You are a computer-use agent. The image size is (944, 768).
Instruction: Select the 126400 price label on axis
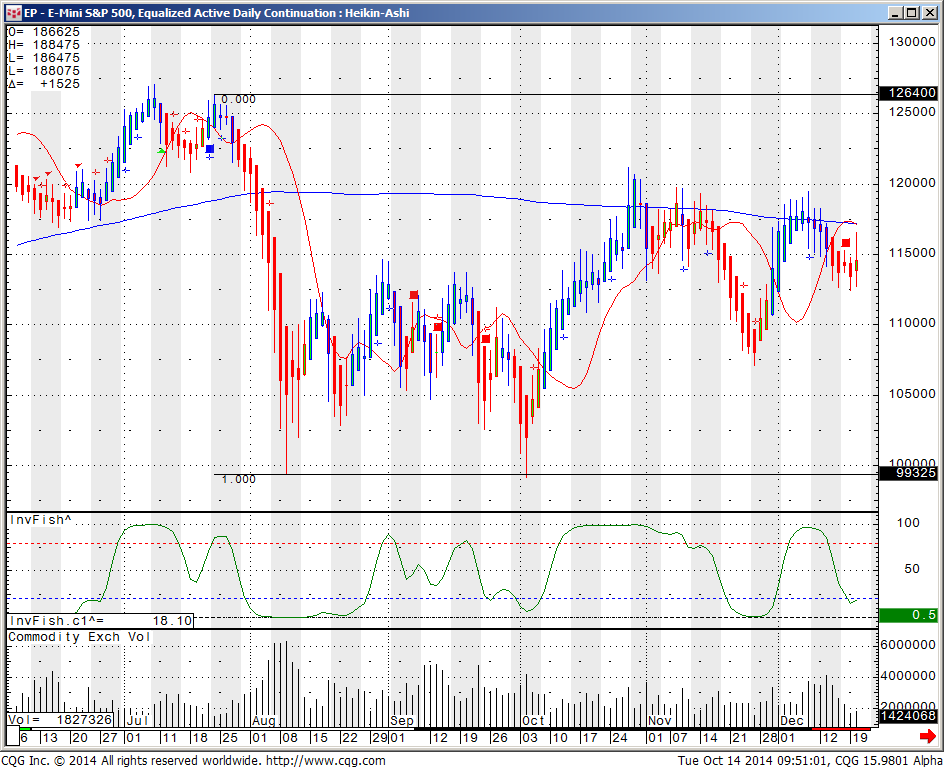pos(907,93)
